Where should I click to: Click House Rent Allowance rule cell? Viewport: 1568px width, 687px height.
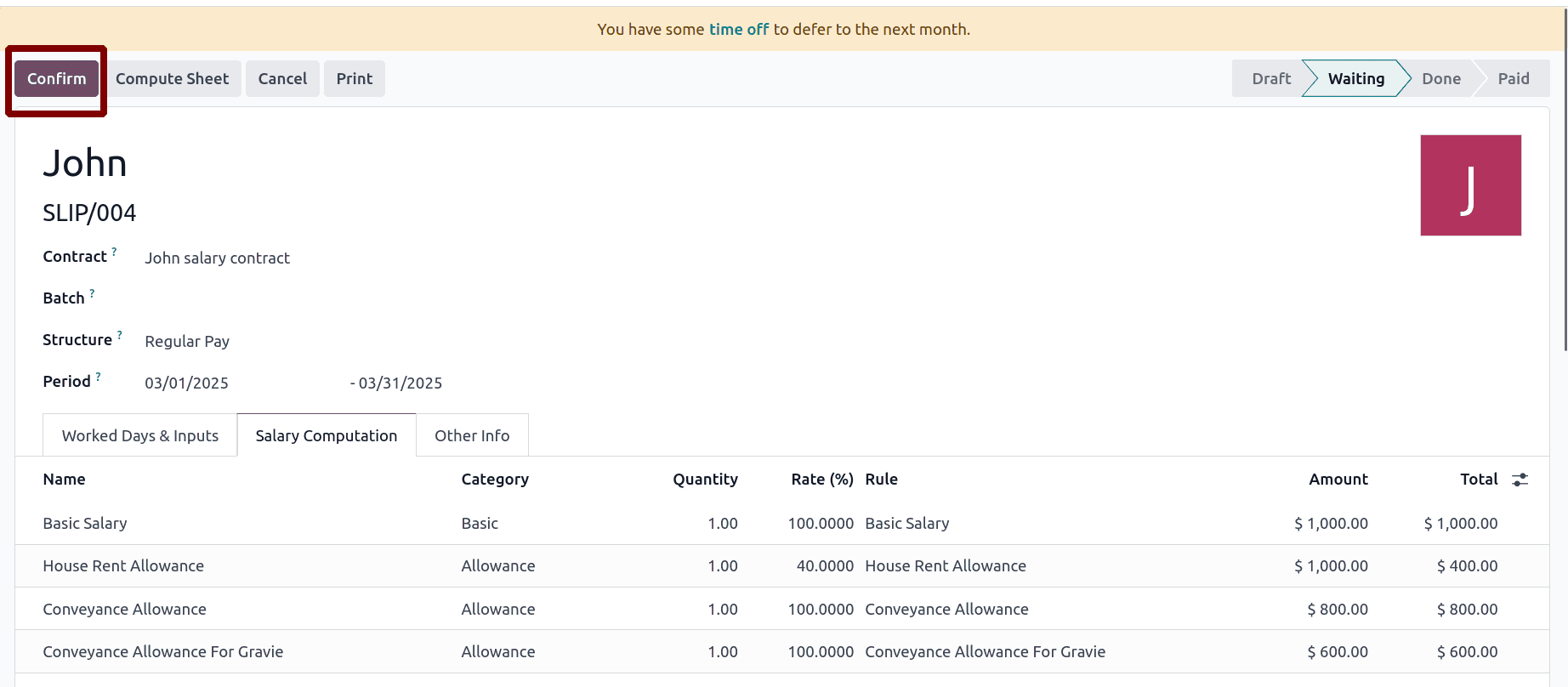coord(946,566)
